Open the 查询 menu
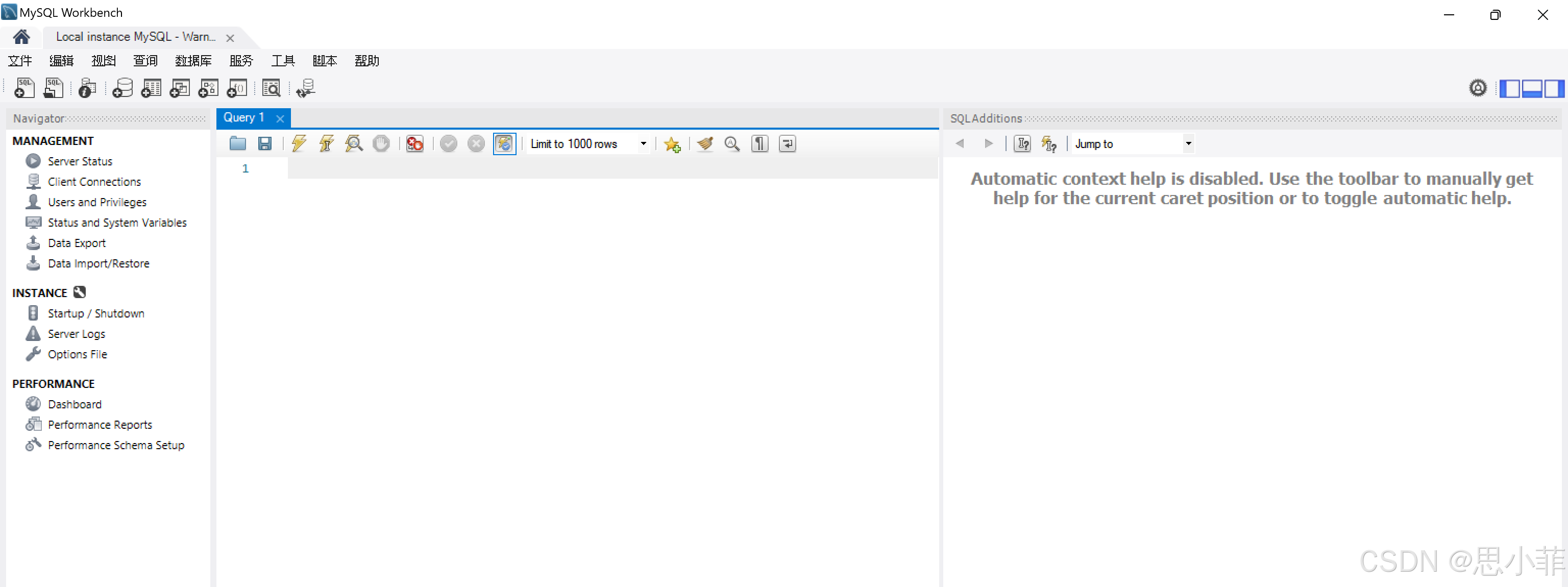Image resolution: width=1568 pixels, height=587 pixels. 145,61
